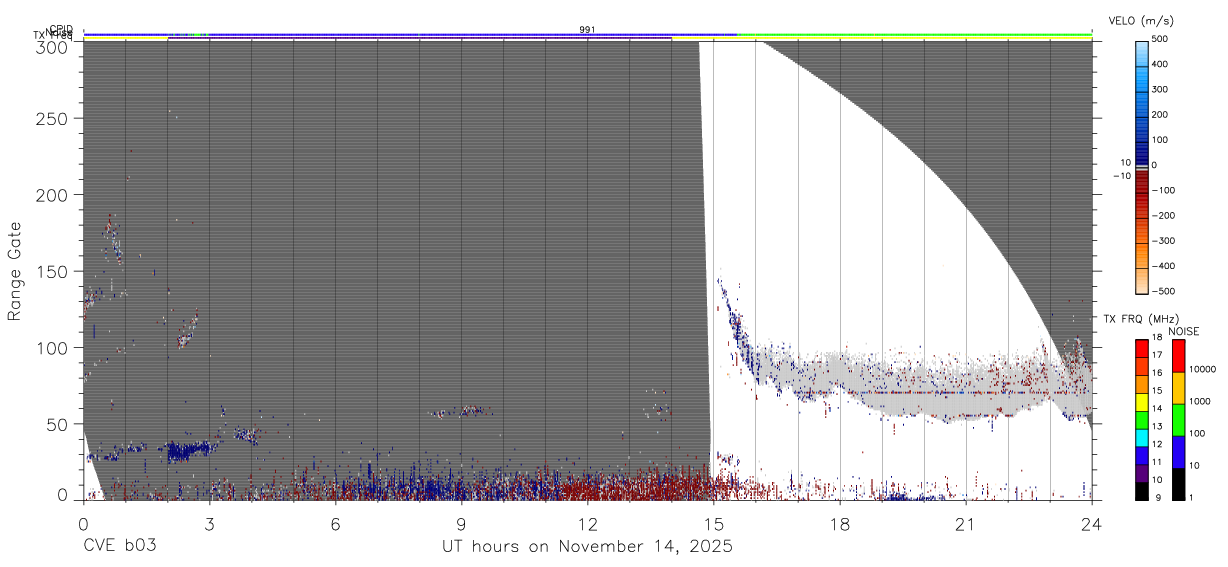Click the "Range Gate" y-axis label
The image size is (1228, 567).
[15, 271]
